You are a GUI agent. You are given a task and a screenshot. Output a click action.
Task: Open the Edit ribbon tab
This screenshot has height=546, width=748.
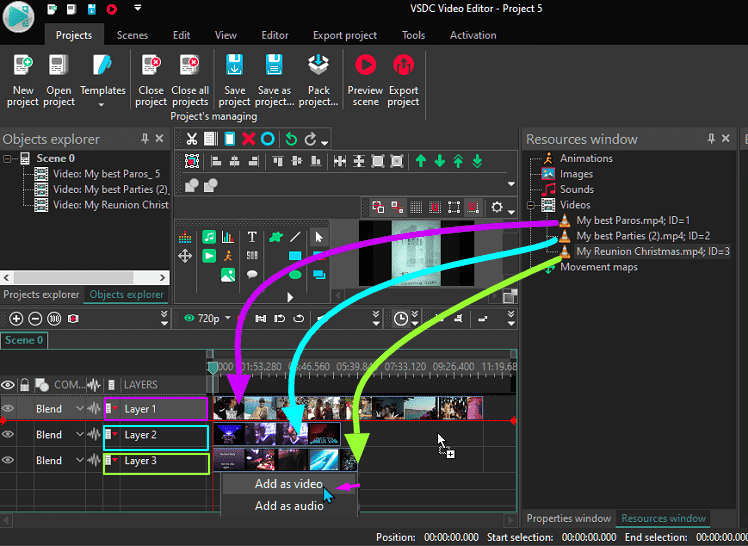point(181,35)
